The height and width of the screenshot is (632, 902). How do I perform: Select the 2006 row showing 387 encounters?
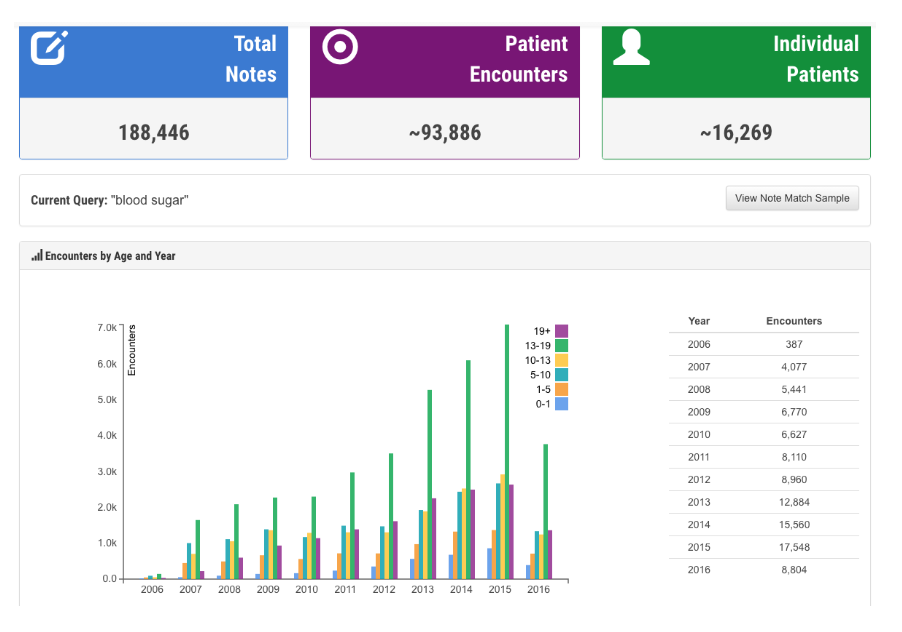pos(762,344)
